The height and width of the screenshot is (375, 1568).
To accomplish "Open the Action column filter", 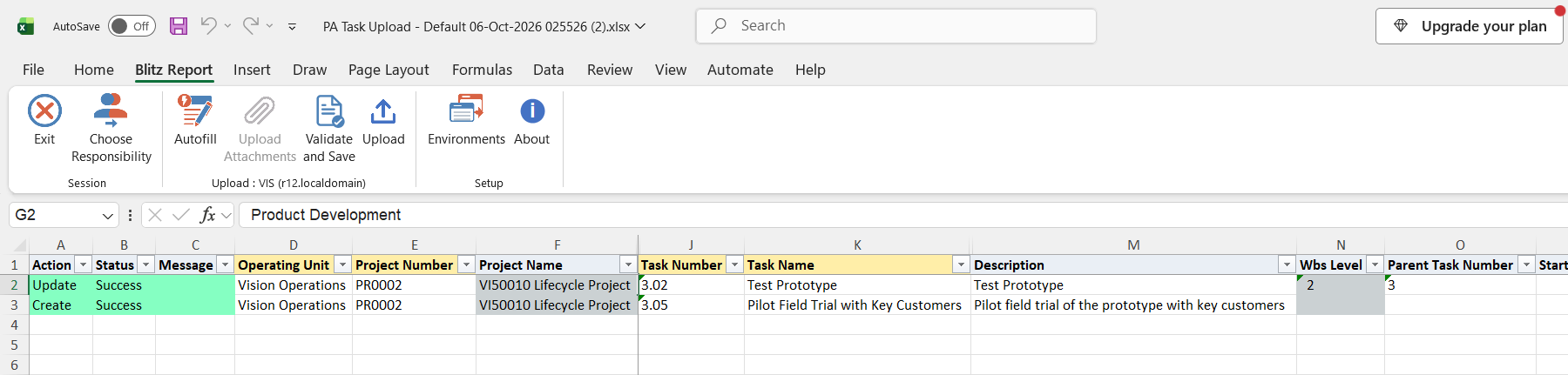I will (x=84, y=265).
